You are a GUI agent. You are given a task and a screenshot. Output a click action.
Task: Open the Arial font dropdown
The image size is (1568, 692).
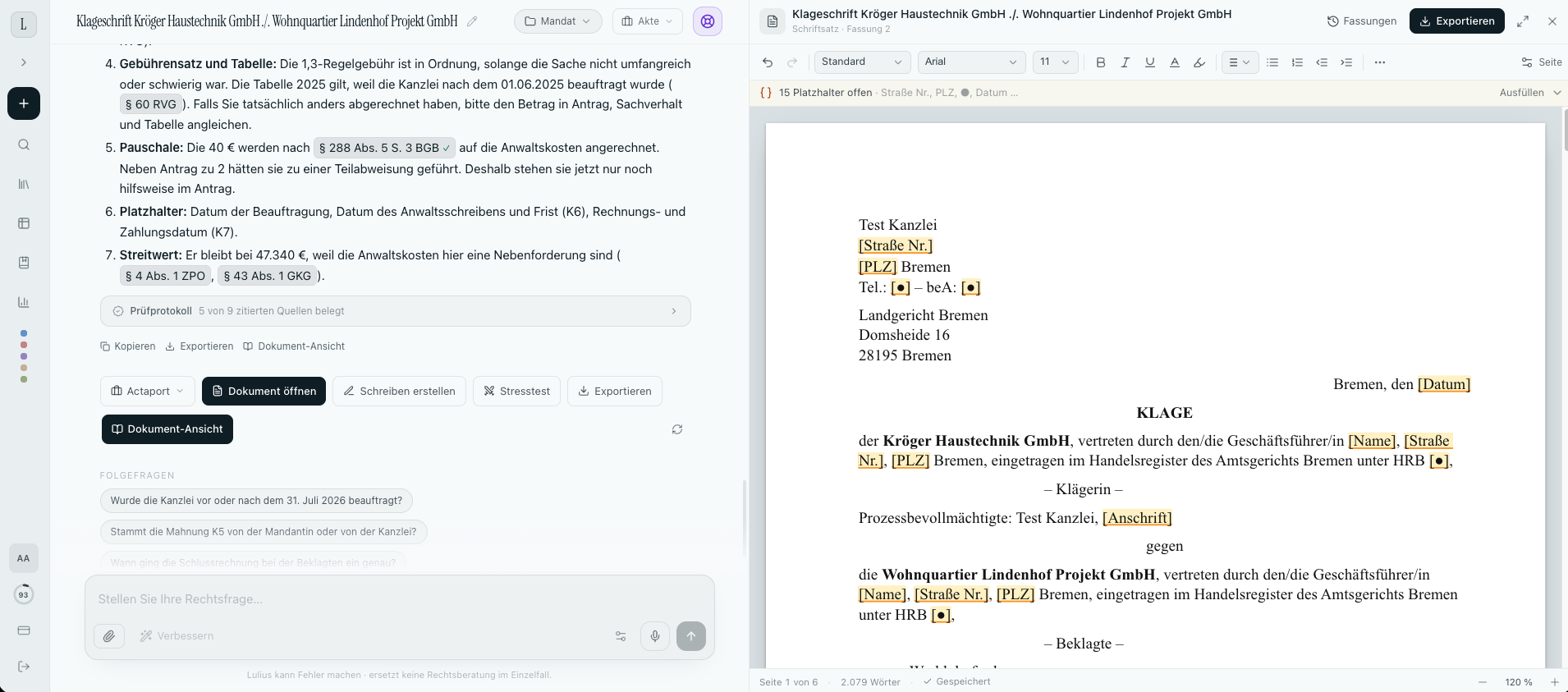tap(970, 62)
